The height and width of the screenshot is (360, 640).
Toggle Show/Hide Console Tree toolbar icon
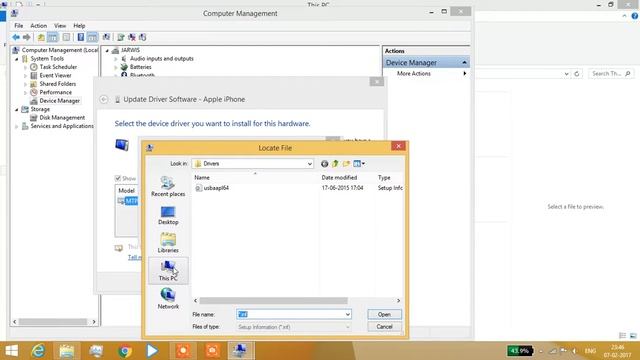(x=53, y=38)
